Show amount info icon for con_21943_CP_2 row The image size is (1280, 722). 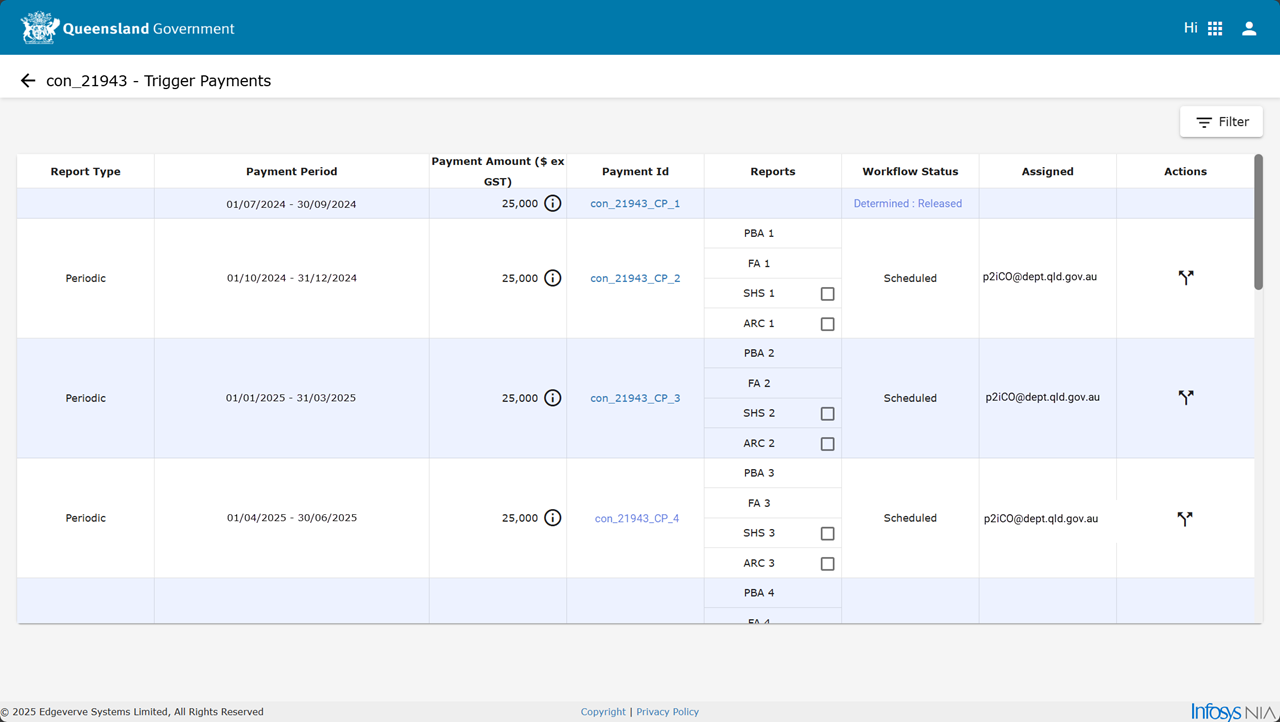coord(553,278)
